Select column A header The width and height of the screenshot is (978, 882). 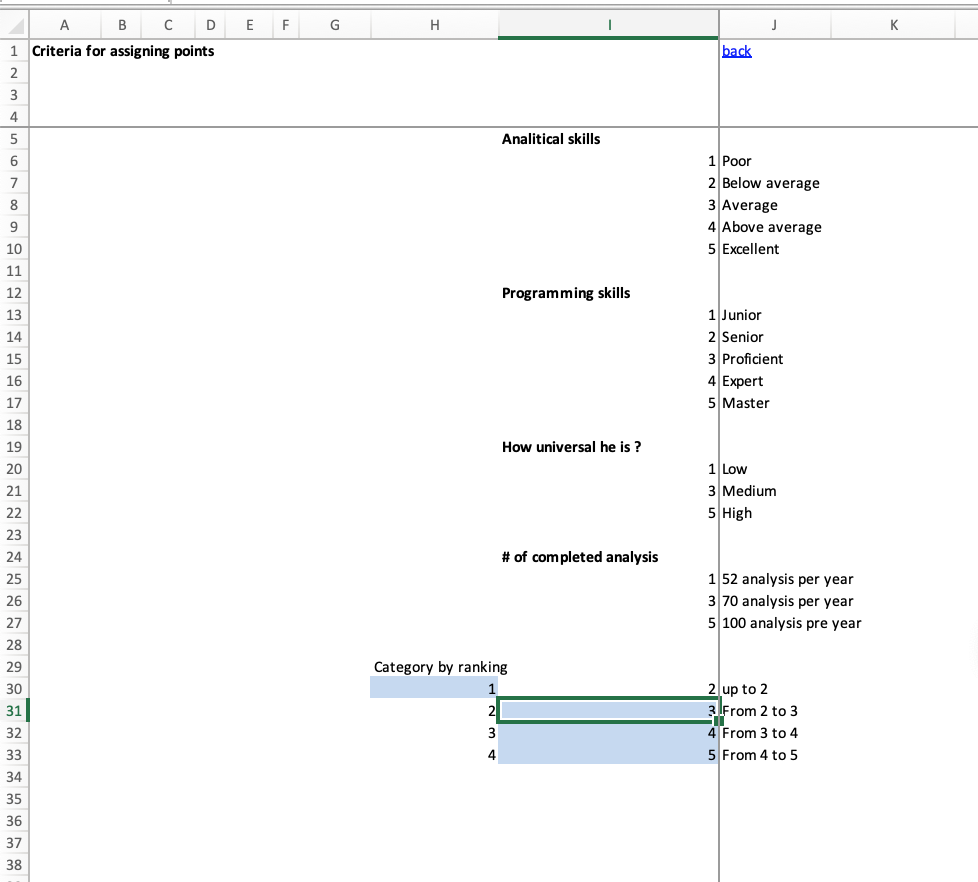64,26
